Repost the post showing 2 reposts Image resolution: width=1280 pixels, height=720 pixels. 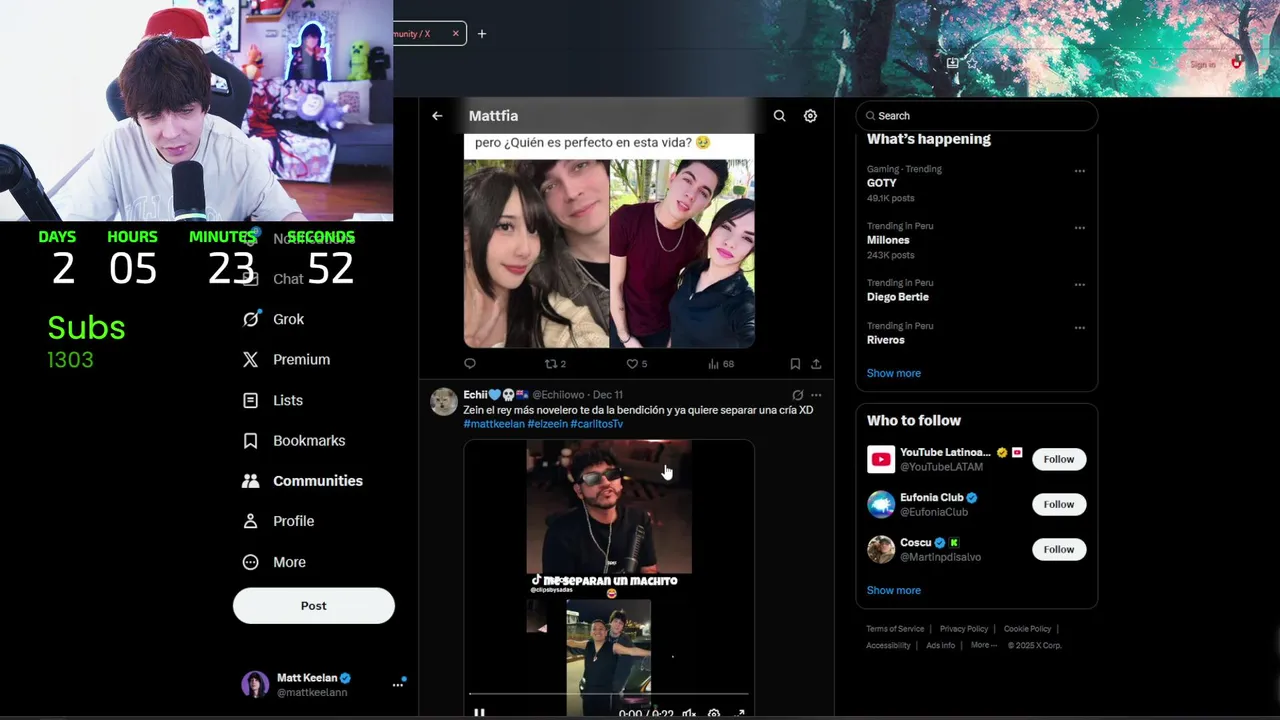[x=555, y=364]
